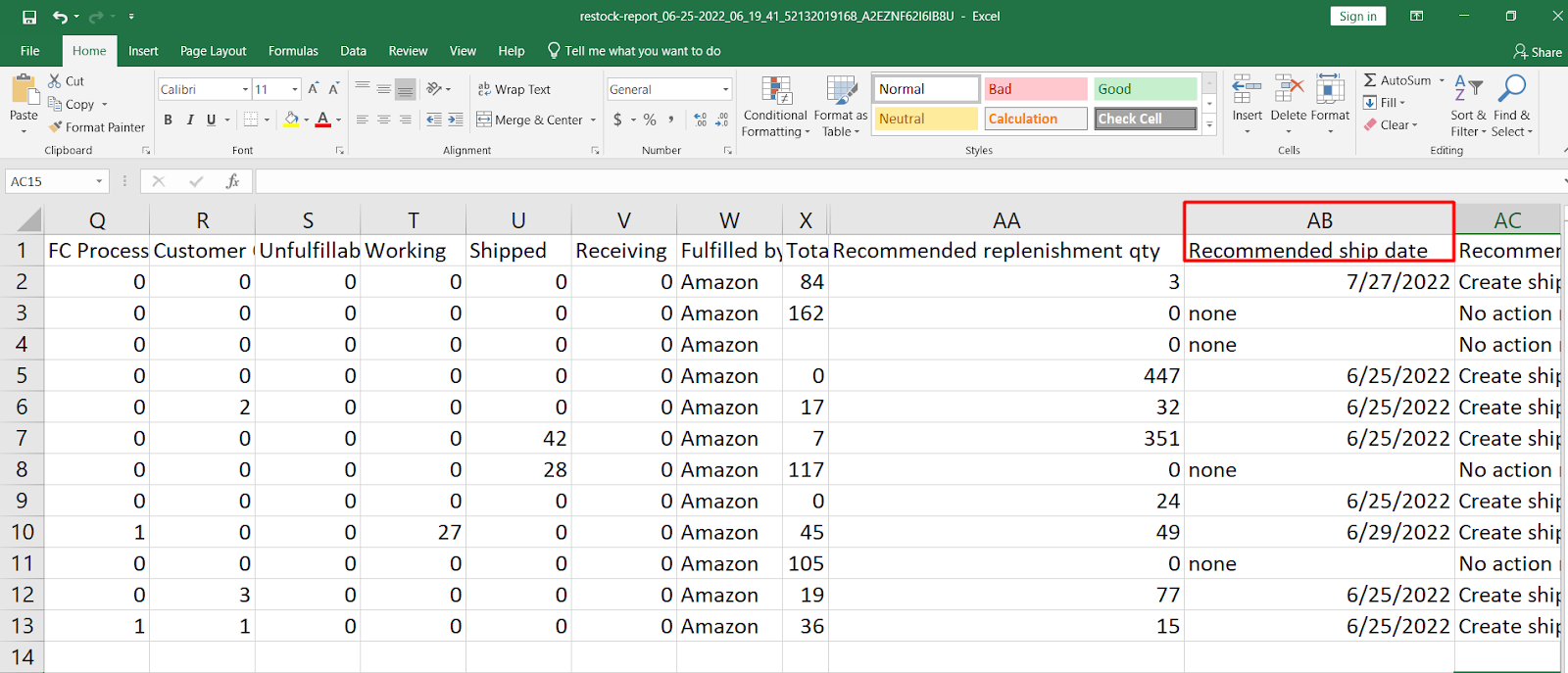Select the Format Painter tool
The height and width of the screenshot is (673, 1568).
97,127
